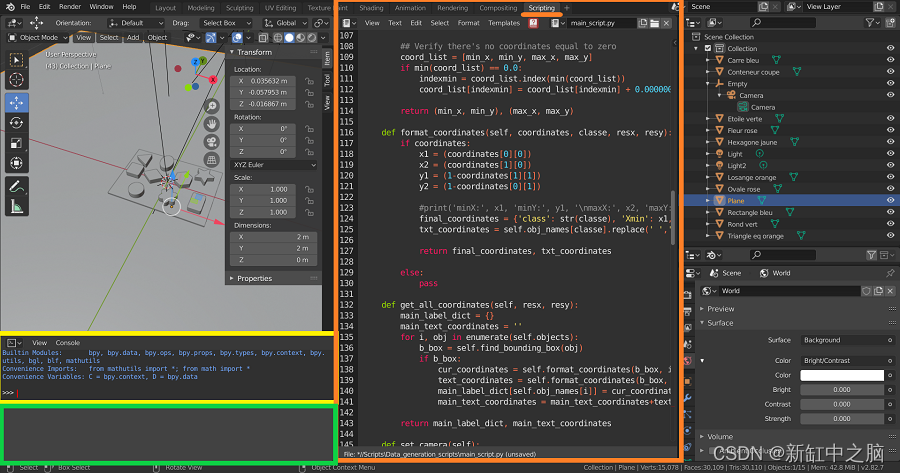
Task: Toggle camera view with camera icon
Action: click(212, 142)
